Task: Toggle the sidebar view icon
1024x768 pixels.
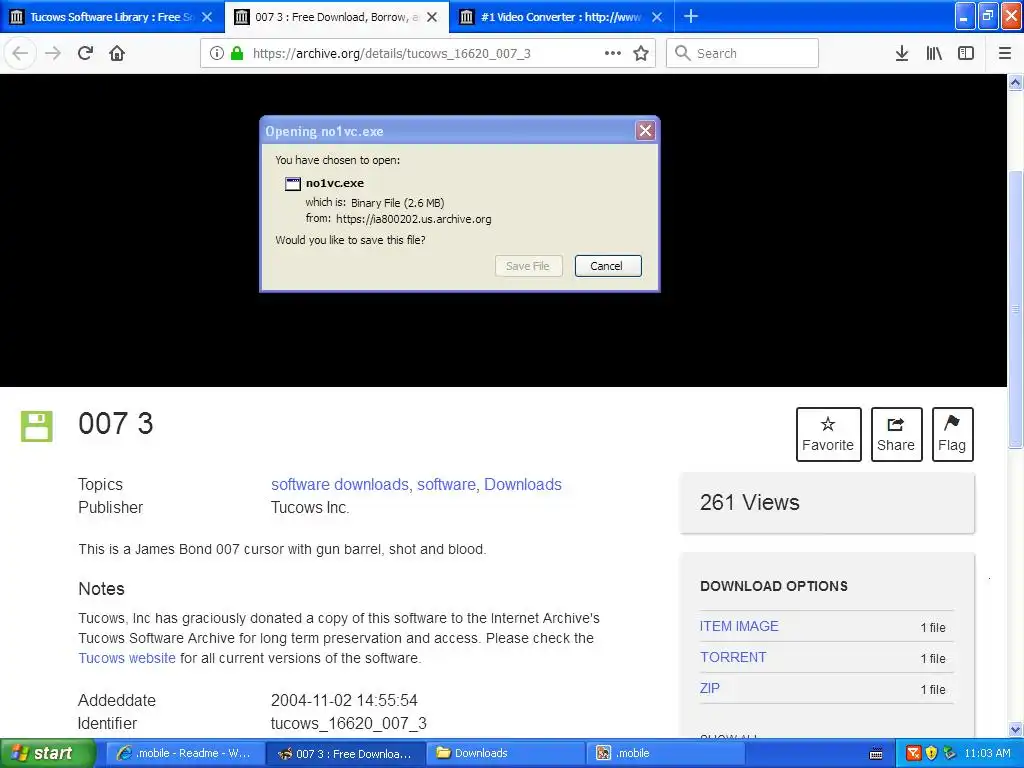Action: pyautogui.click(x=966, y=53)
